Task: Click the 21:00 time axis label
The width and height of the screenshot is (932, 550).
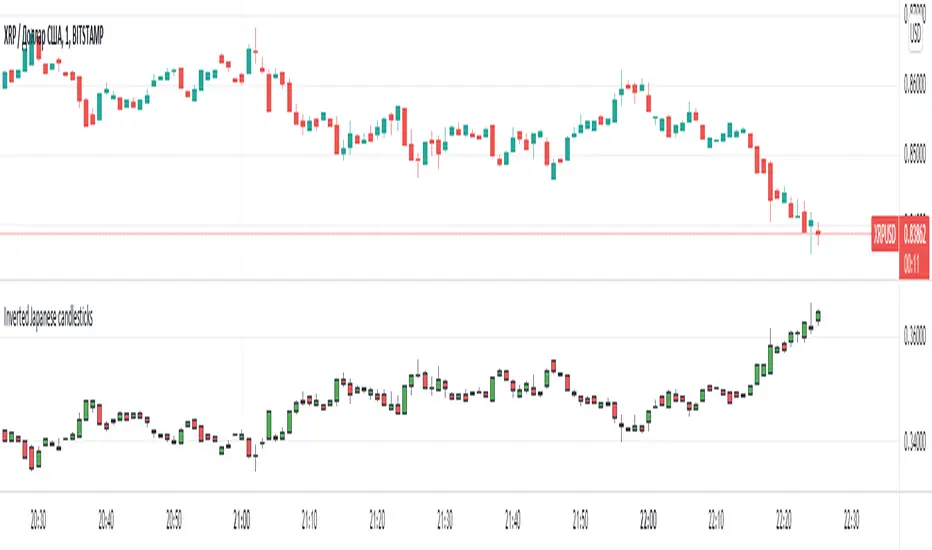Action: pyautogui.click(x=241, y=521)
